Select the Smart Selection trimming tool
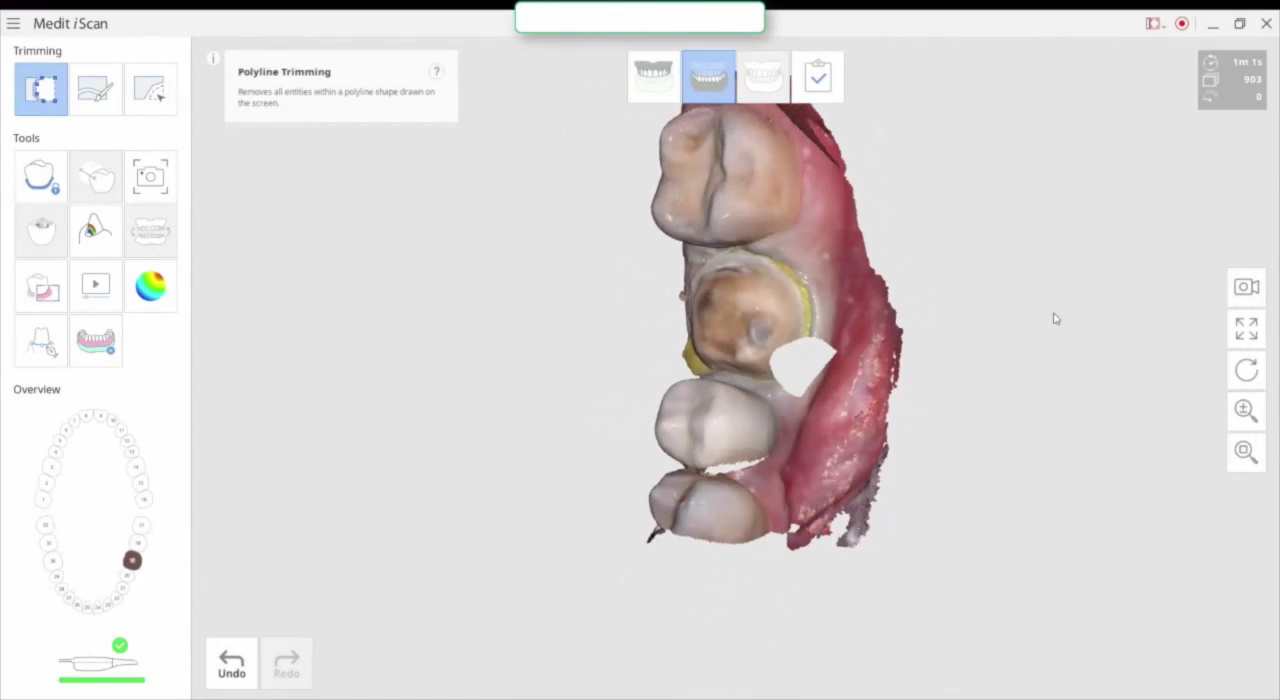 tap(150, 89)
